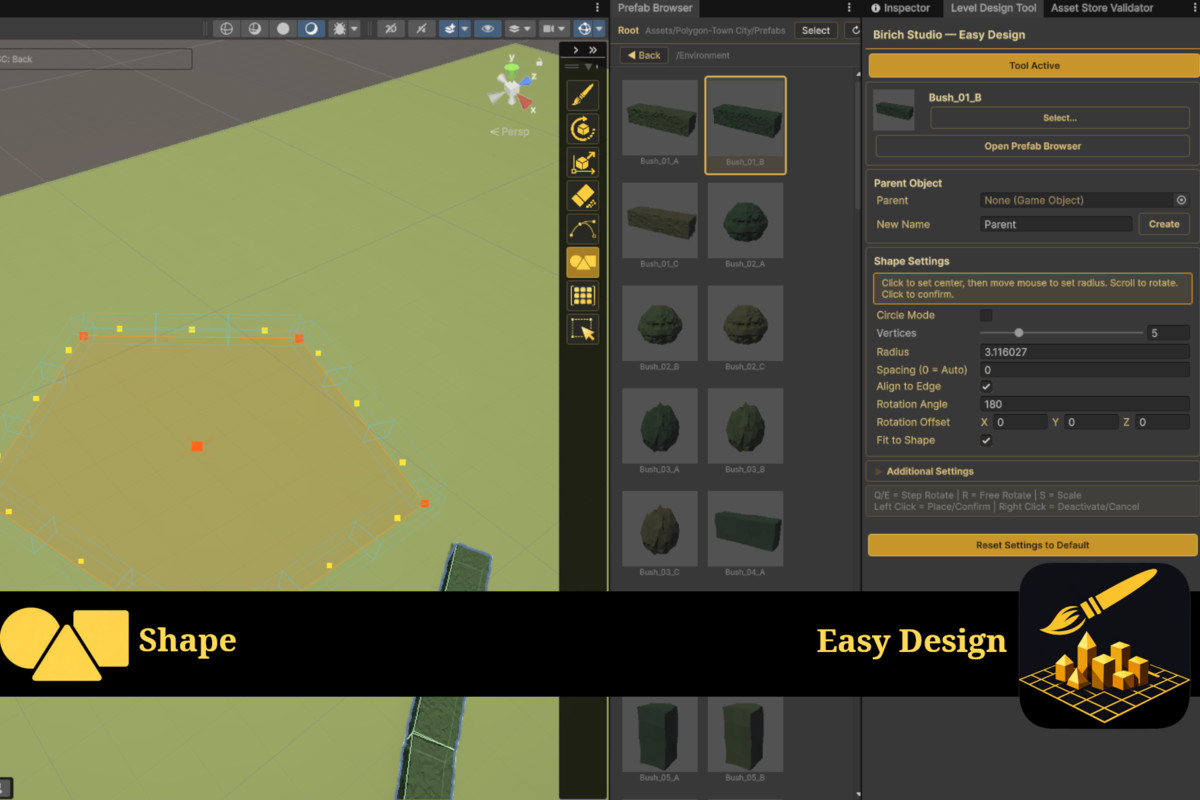Switch to shaded wireframe draw mode
Viewport: 1200px width, 800px height.
coord(255,29)
